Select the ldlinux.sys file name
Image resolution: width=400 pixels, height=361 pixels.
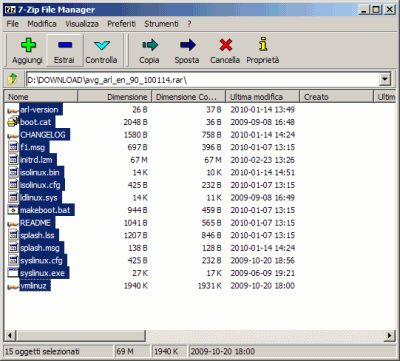click(39, 198)
